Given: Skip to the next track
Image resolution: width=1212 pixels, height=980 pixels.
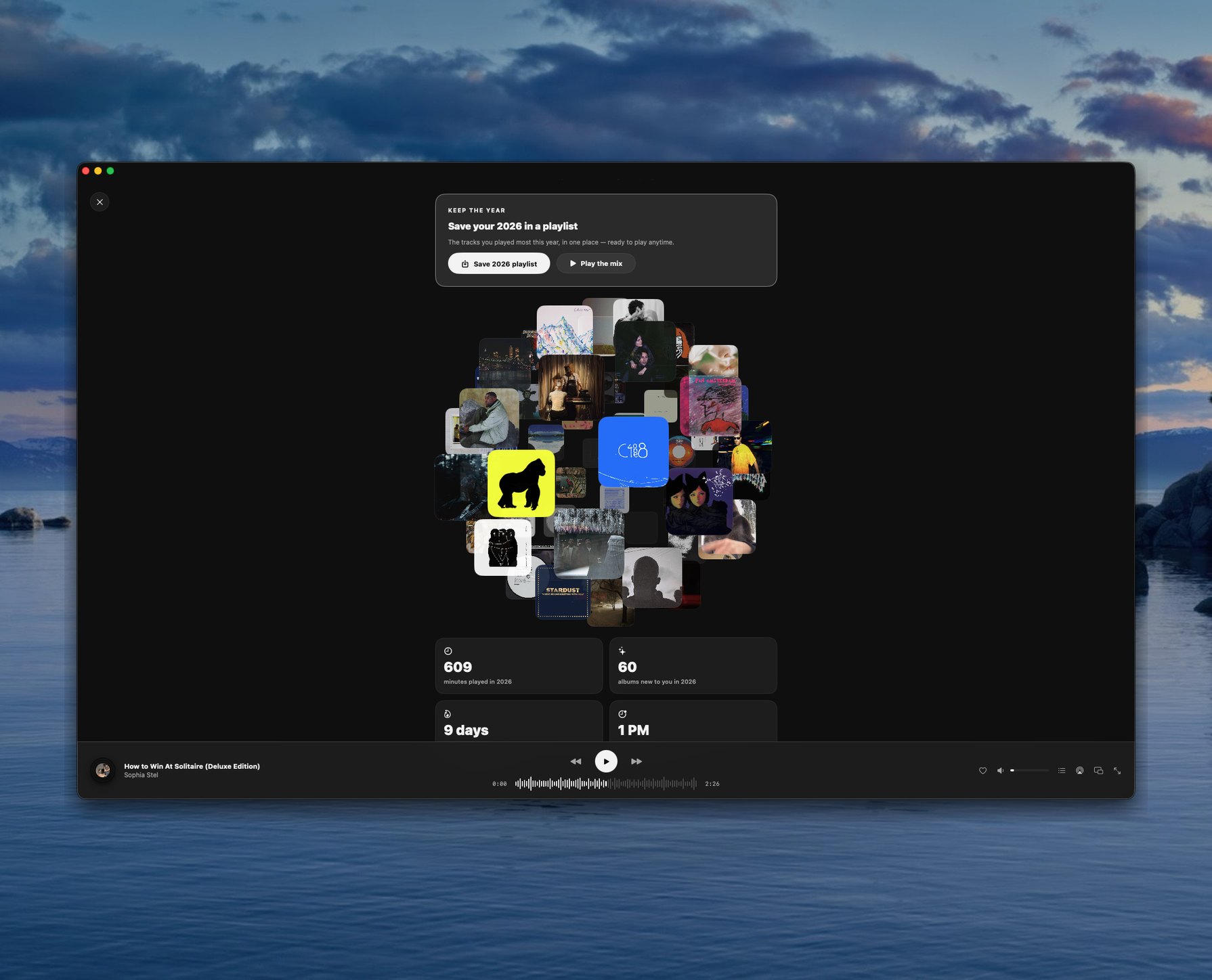Looking at the screenshot, I should pos(636,761).
